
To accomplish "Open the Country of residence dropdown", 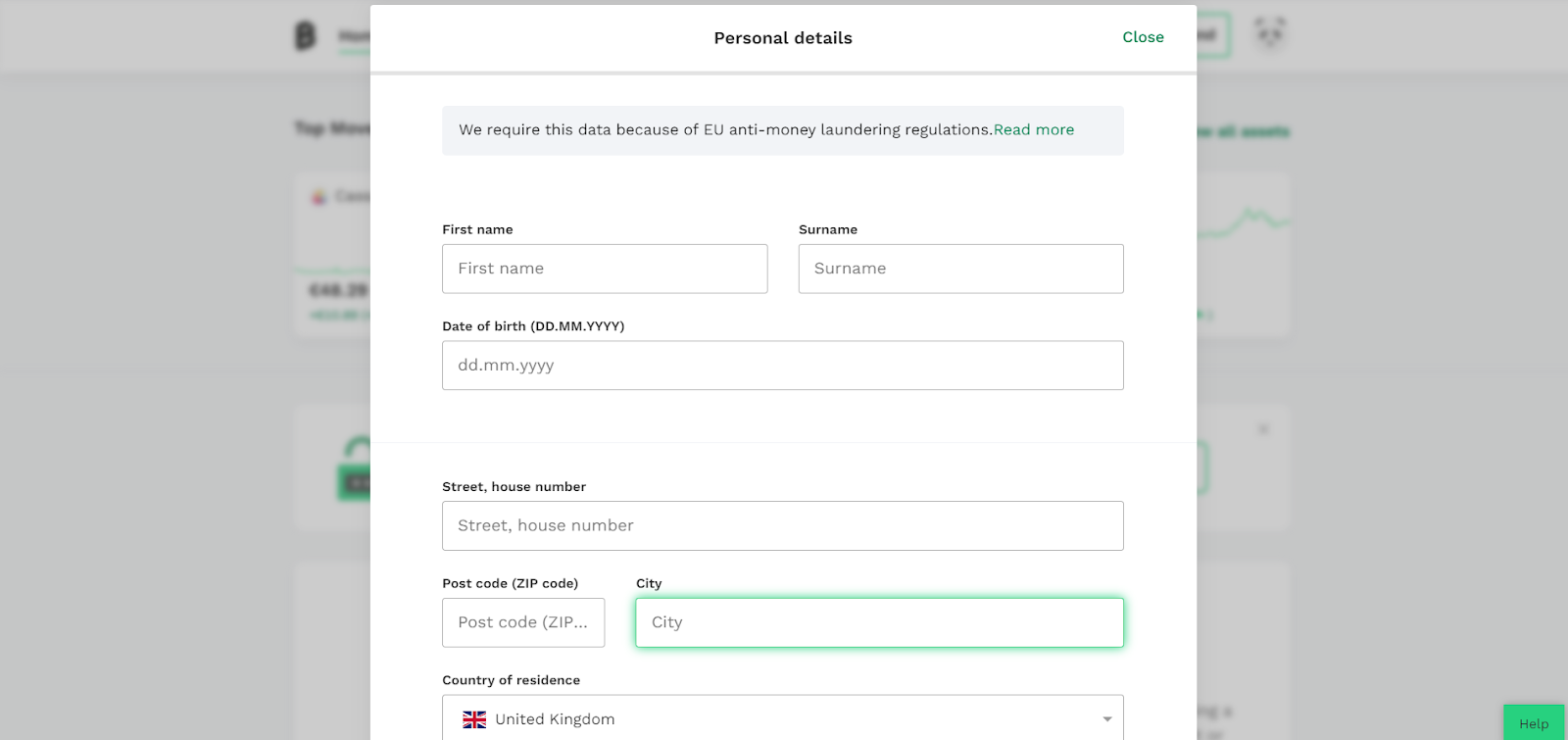I will coord(783,718).
